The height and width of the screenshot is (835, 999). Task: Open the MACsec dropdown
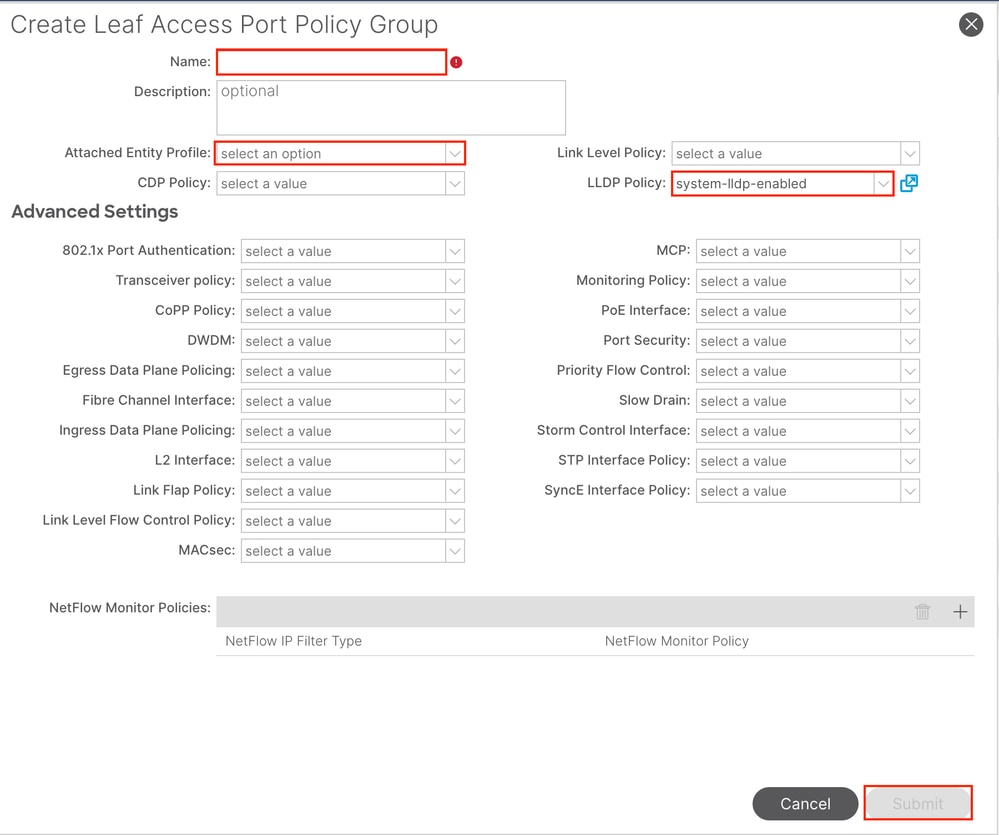click(352, 551)
